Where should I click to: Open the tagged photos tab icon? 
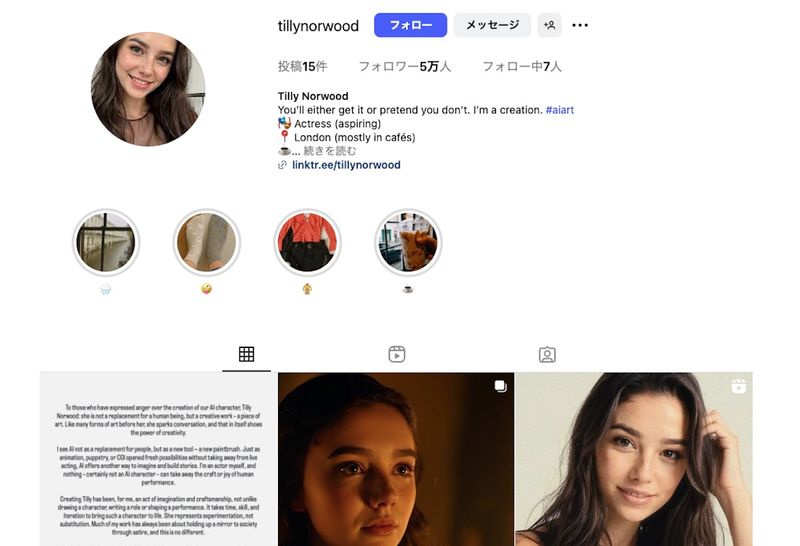pos(547,355)
